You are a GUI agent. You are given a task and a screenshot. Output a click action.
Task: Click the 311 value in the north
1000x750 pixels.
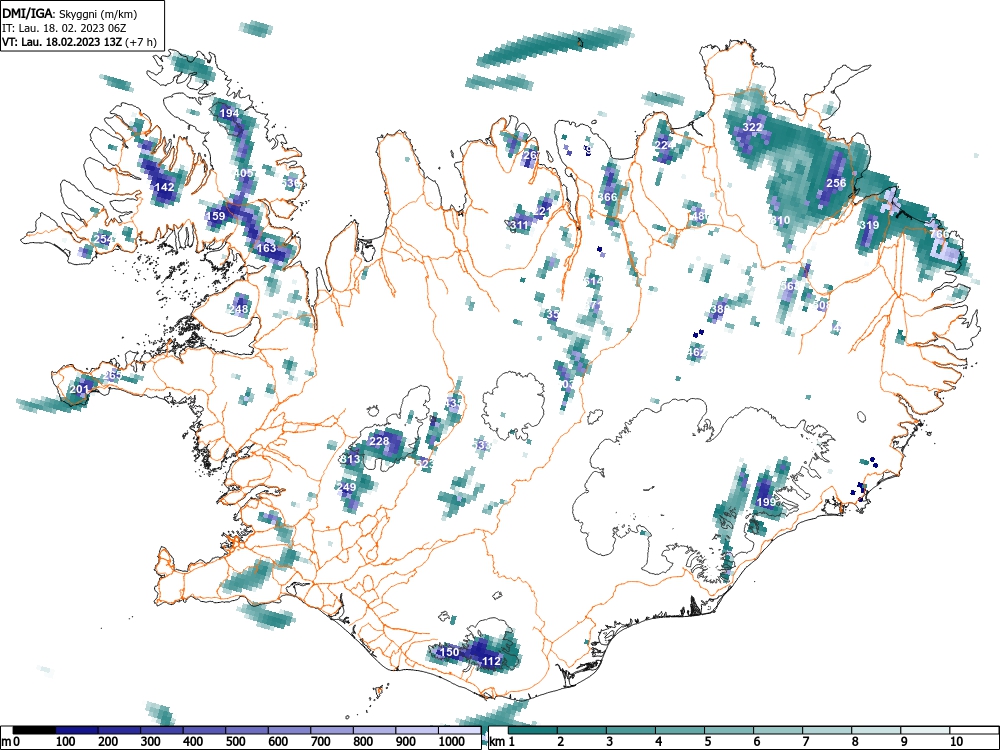[x=519, y=224]
